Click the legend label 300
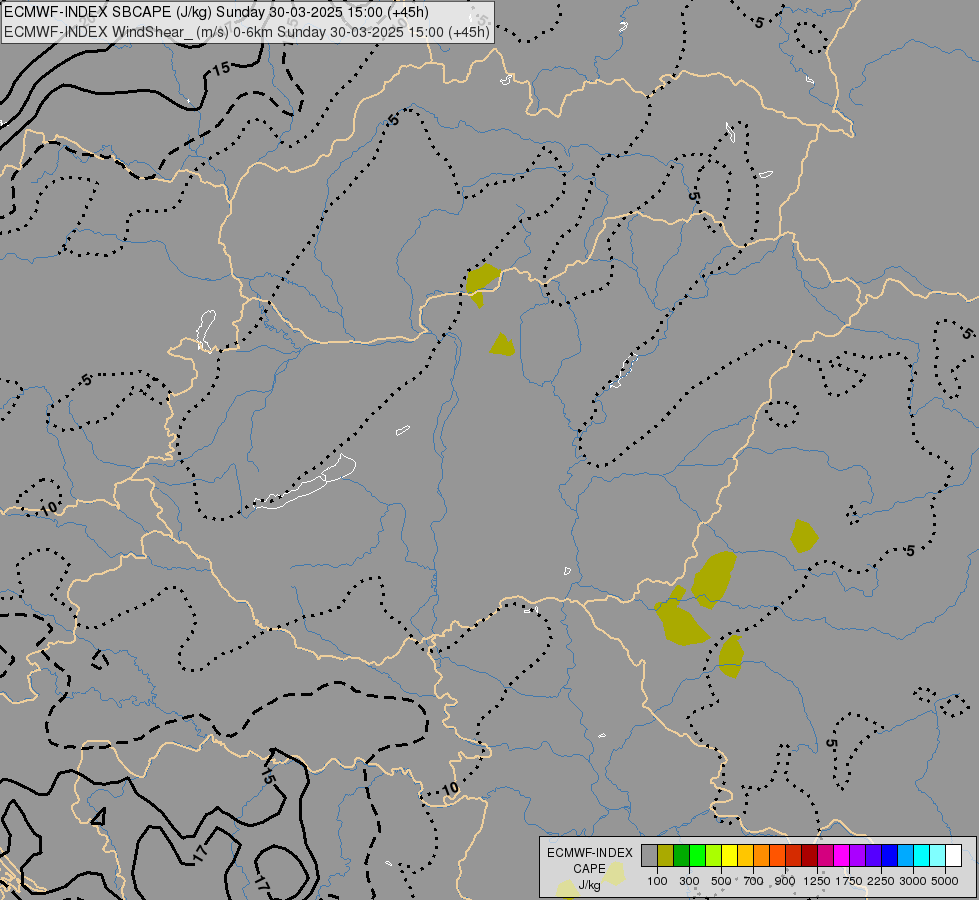 [689, 881]
